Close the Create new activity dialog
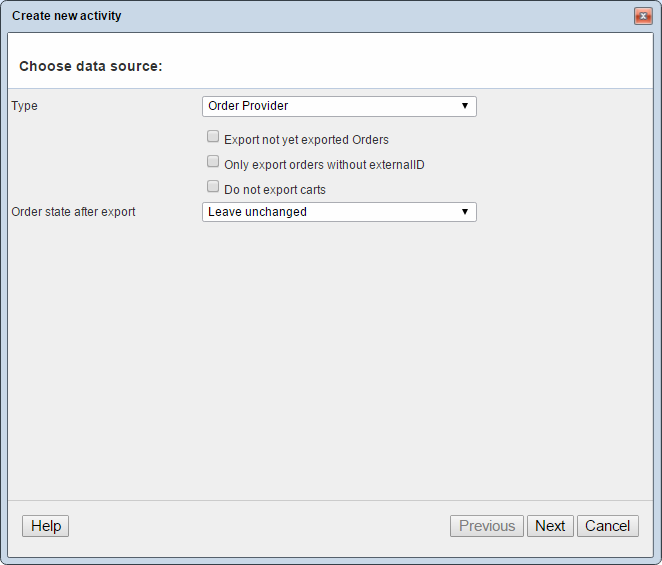 643,16
